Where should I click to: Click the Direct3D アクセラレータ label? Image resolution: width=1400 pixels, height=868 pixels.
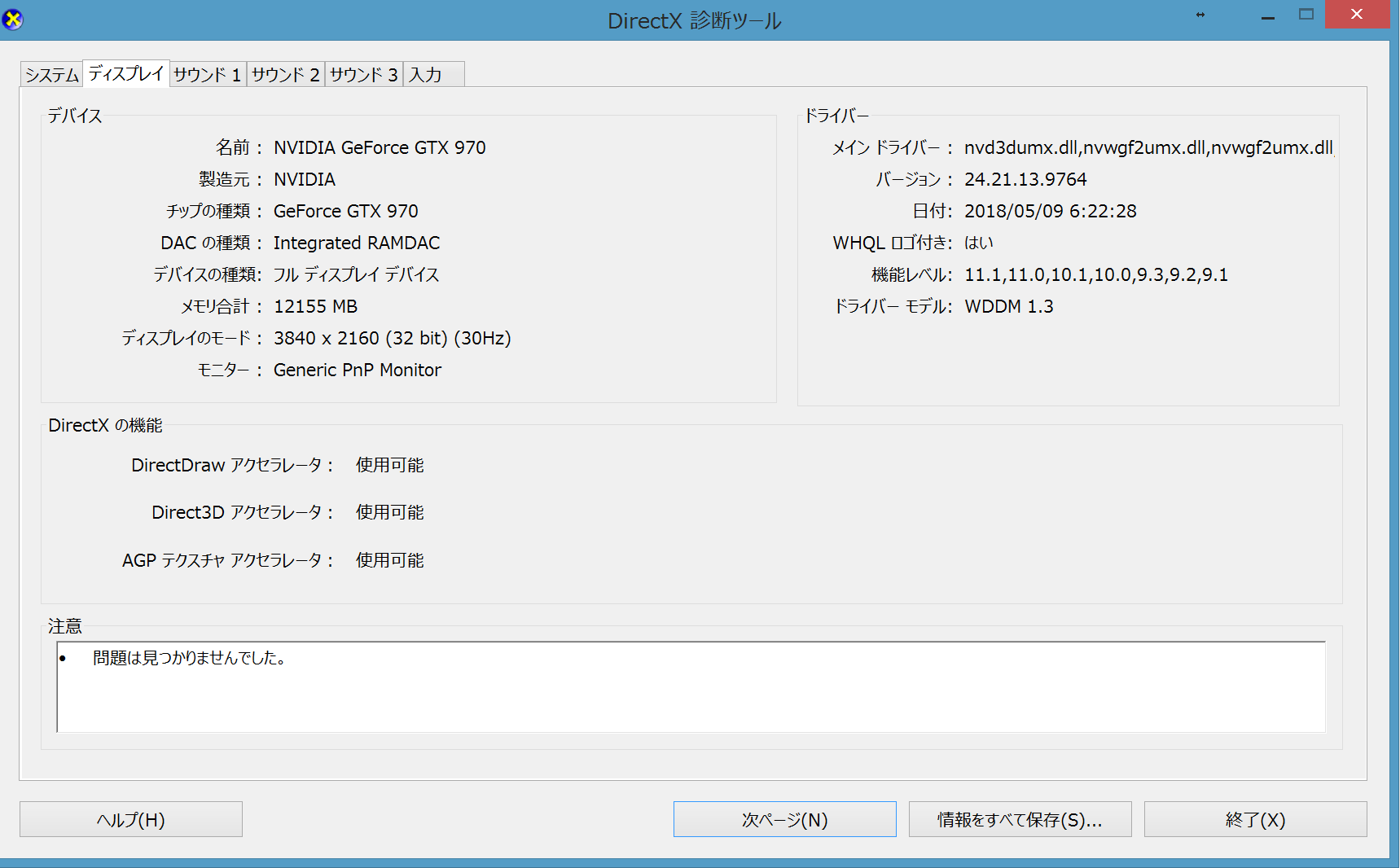[x=243, y=512]
